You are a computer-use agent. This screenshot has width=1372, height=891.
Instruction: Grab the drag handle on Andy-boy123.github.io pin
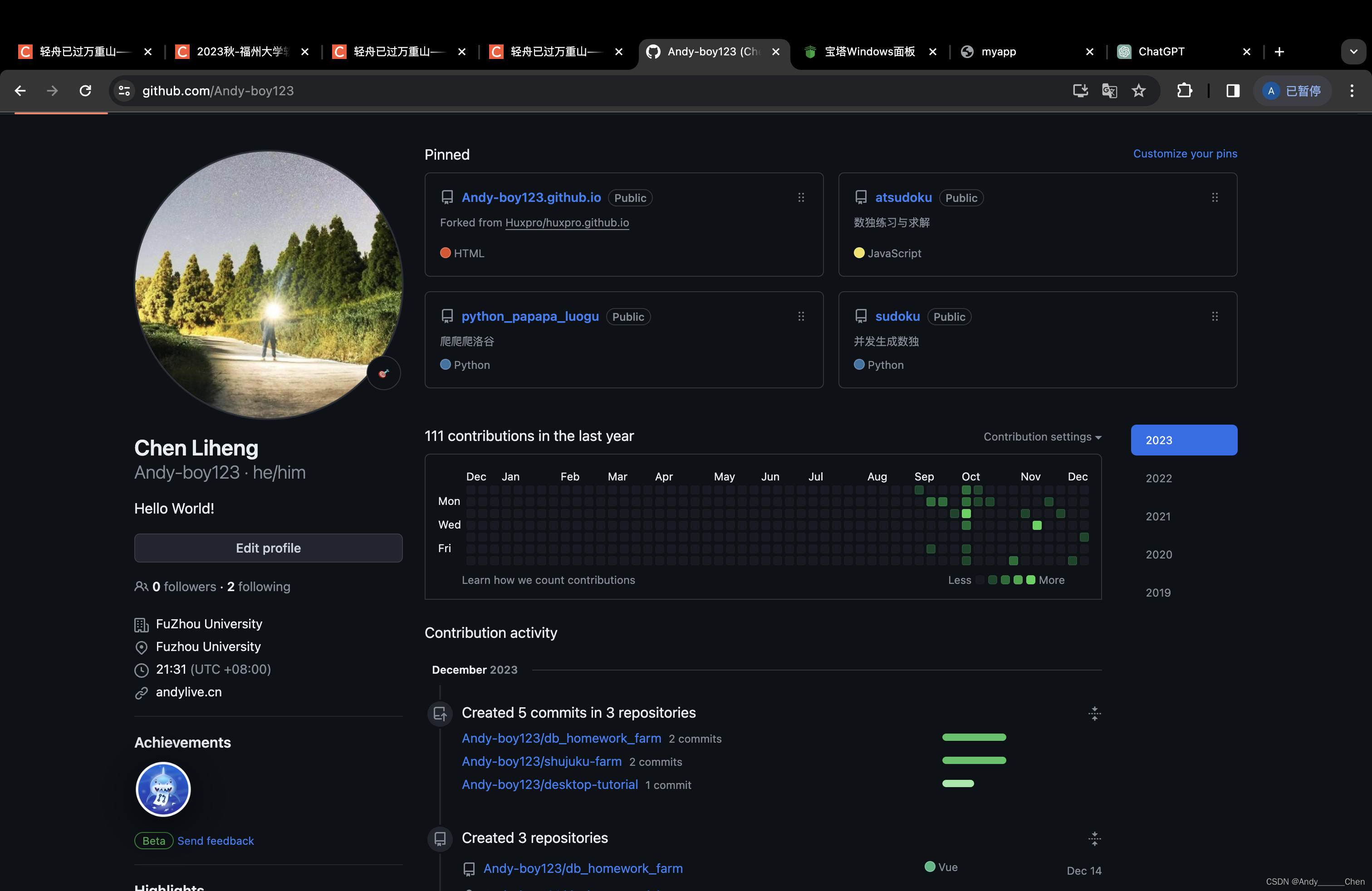pyautogui.click(x=801, y=197)
